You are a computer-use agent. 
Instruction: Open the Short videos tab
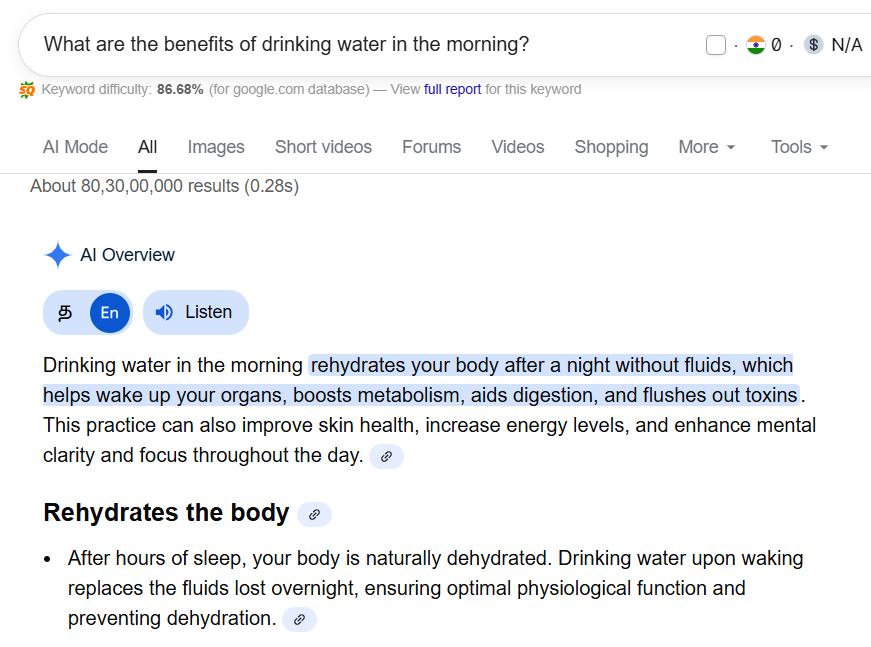323,147
